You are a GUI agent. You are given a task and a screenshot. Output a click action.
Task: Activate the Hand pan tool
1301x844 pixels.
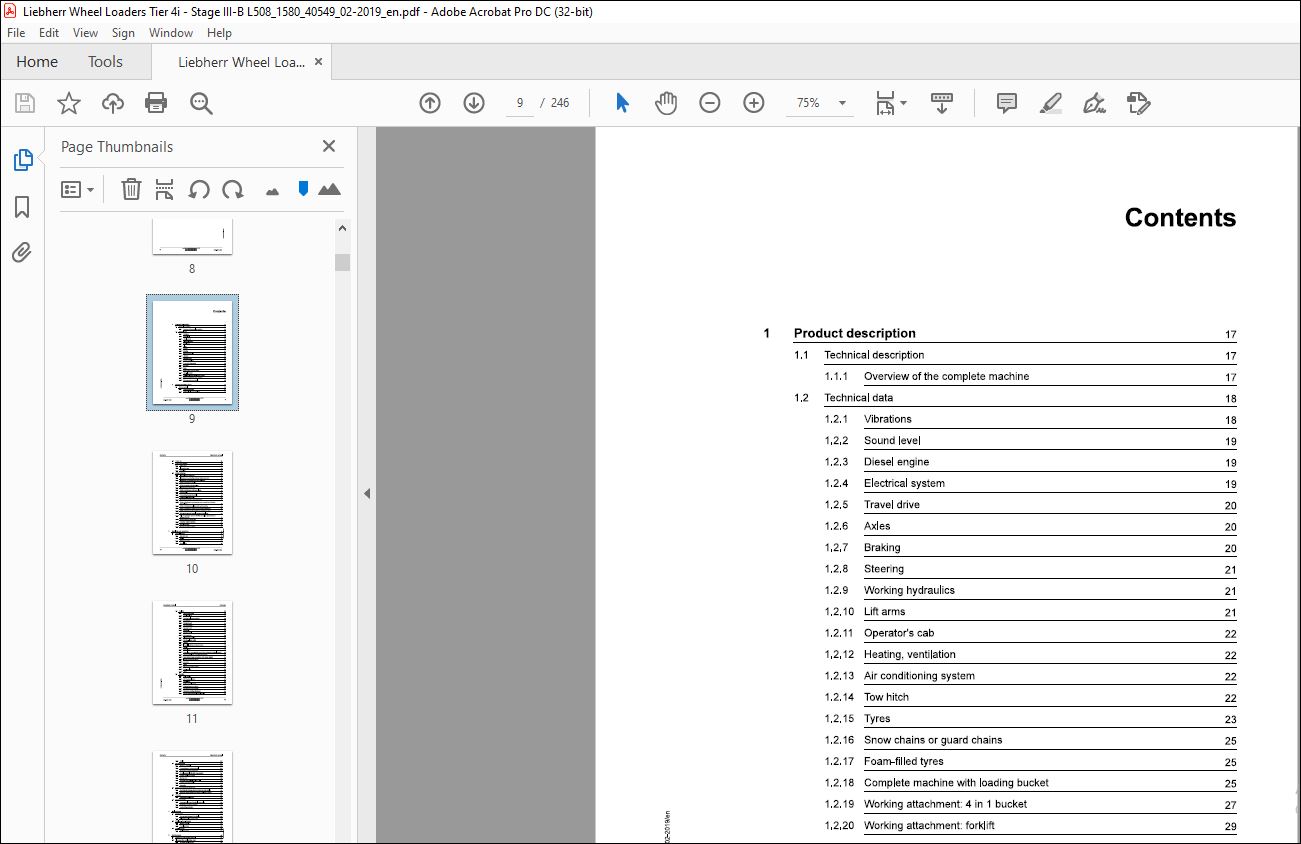coord(666,103)
